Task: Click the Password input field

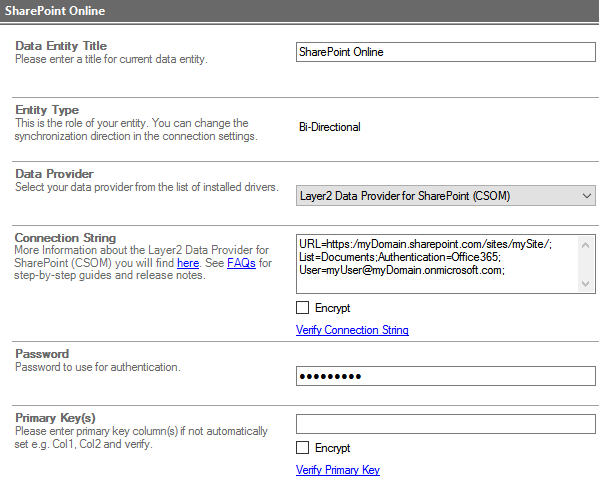Action: pos(445,376)
